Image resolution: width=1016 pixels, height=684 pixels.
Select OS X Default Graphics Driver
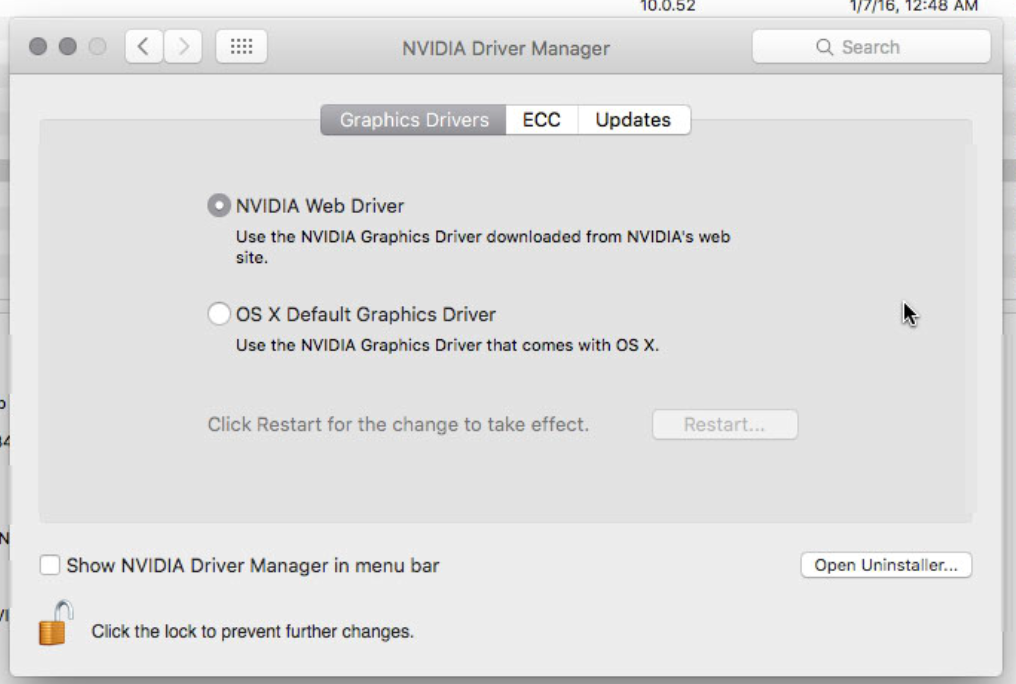pos(219,314)
